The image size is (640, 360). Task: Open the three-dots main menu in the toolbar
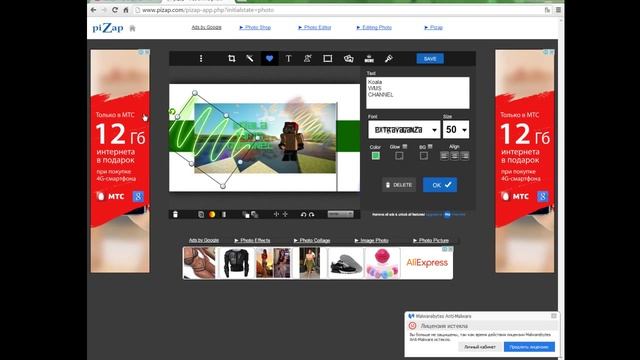click(201, 59)
